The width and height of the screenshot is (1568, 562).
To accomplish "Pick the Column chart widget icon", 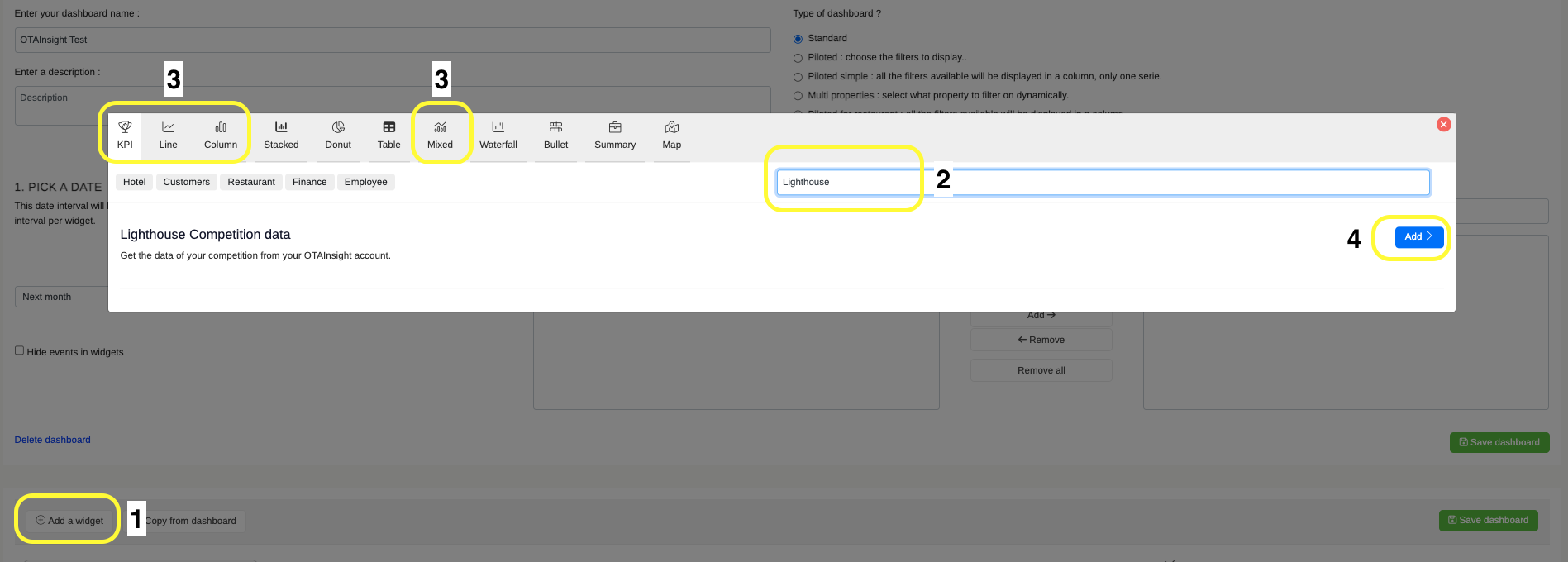I will pyautogui.click(x=221, y=127).
